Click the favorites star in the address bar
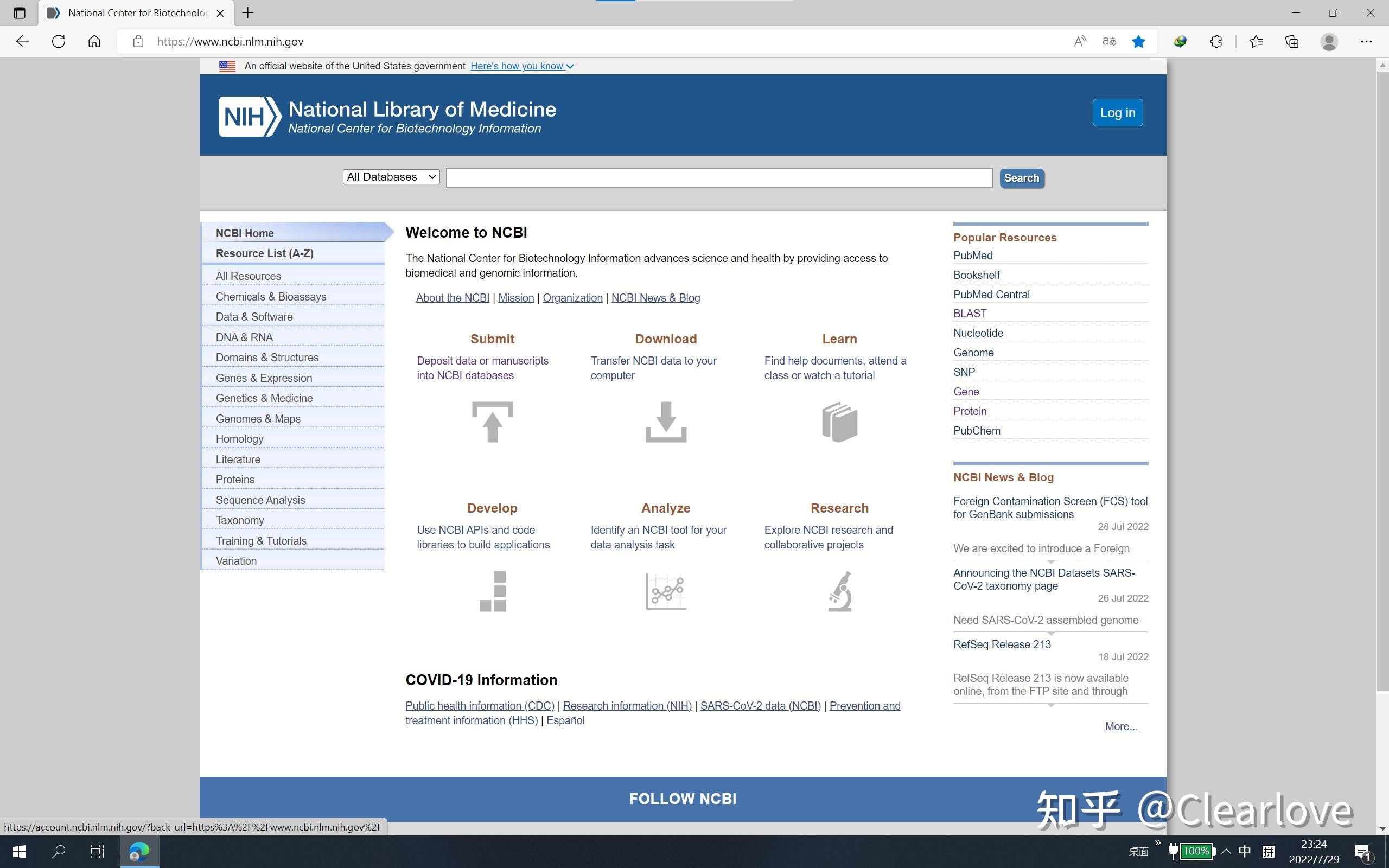The image size is (1389, 868). tap(1138, 41)
